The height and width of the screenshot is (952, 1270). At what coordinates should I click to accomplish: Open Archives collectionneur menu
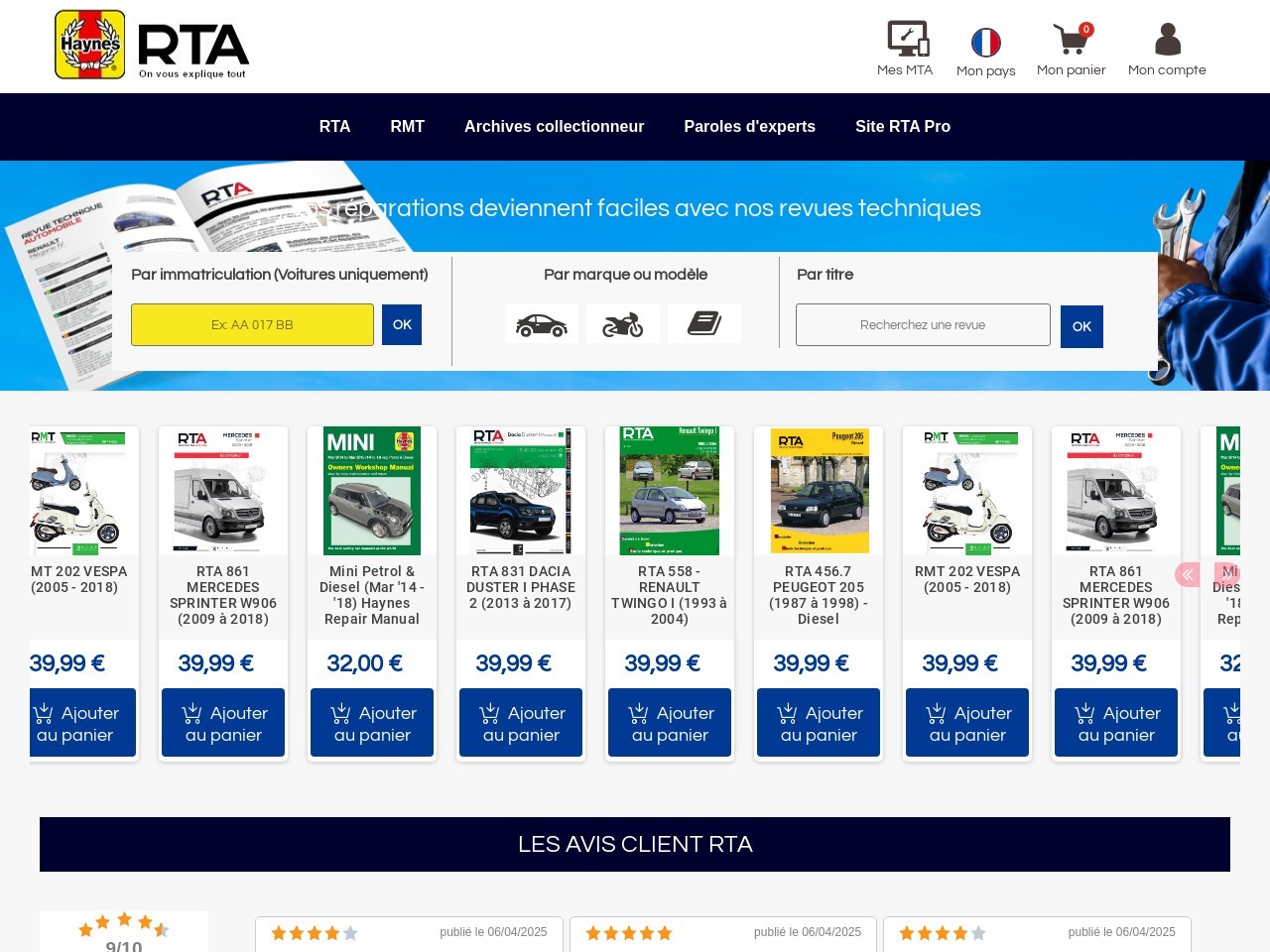coord(554,126)
